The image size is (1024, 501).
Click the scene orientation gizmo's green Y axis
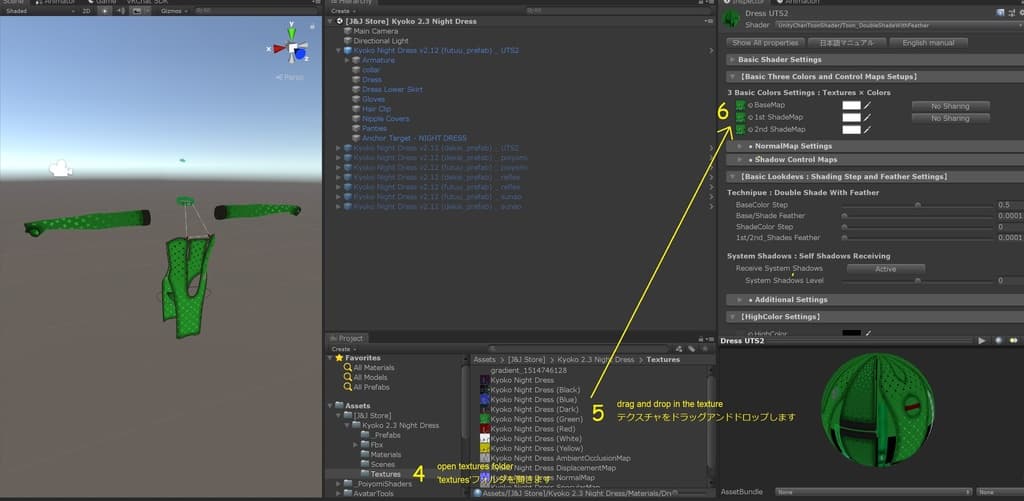coord(293,33)
